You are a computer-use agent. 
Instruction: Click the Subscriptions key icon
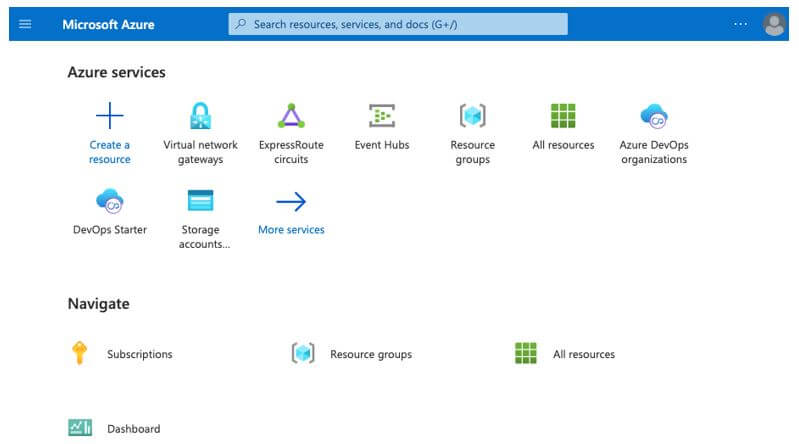tap(79, 353)
